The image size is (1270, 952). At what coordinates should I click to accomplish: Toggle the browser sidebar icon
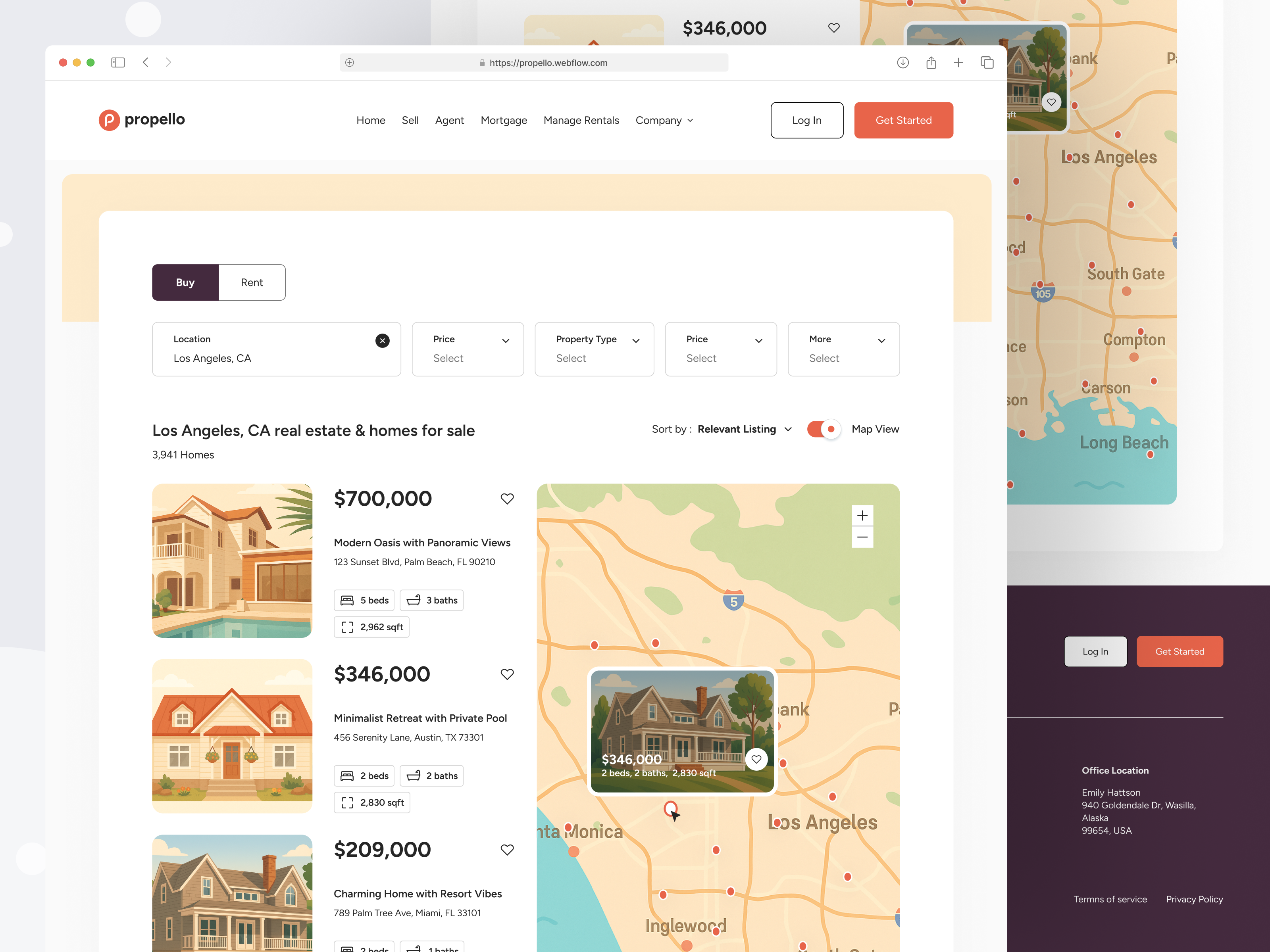click(x=118, y=63)
